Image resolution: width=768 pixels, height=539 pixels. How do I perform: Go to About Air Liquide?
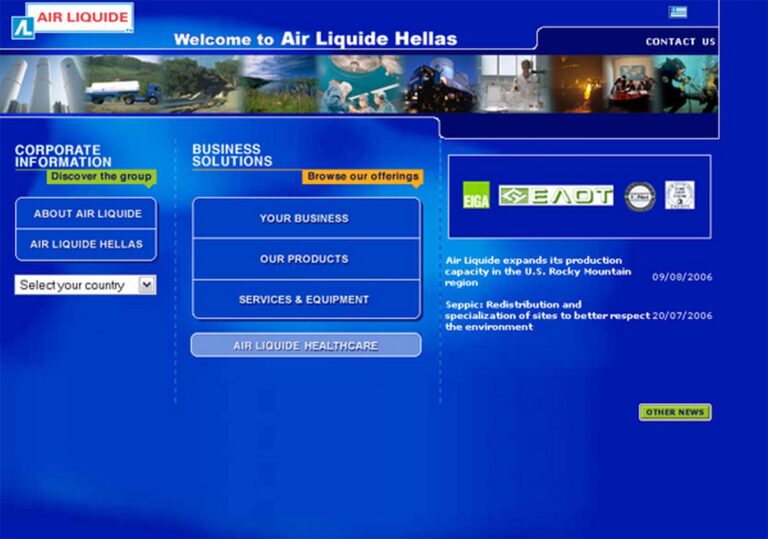[x=87, y=214]
